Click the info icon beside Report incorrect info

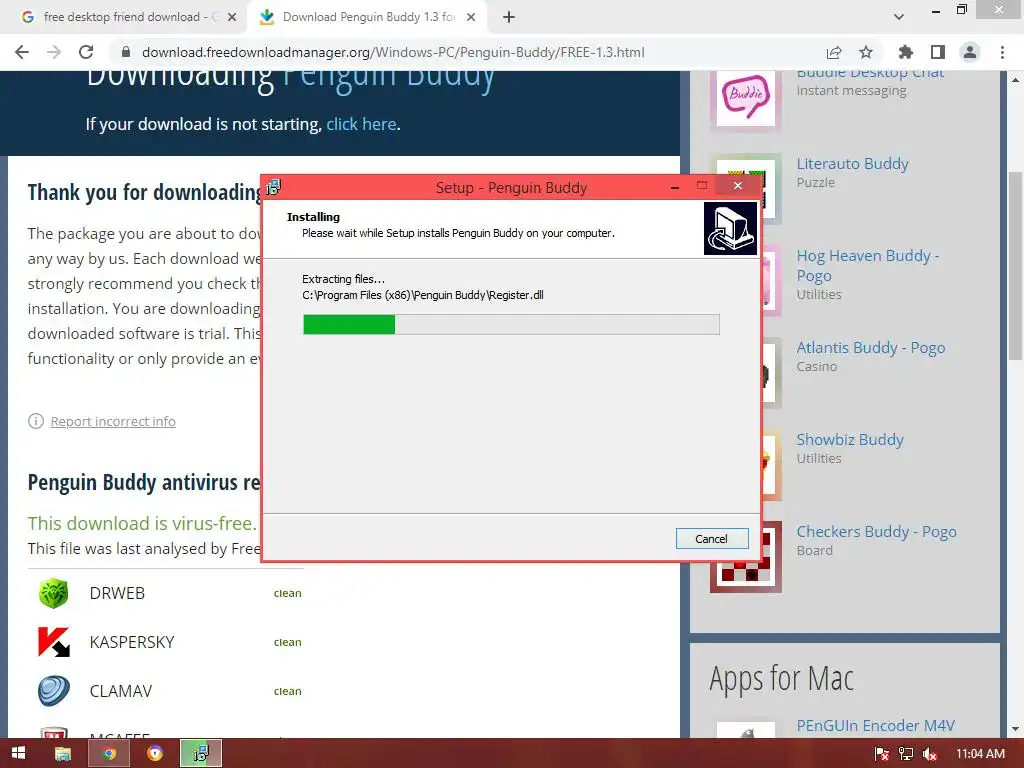tap(36, 421)
